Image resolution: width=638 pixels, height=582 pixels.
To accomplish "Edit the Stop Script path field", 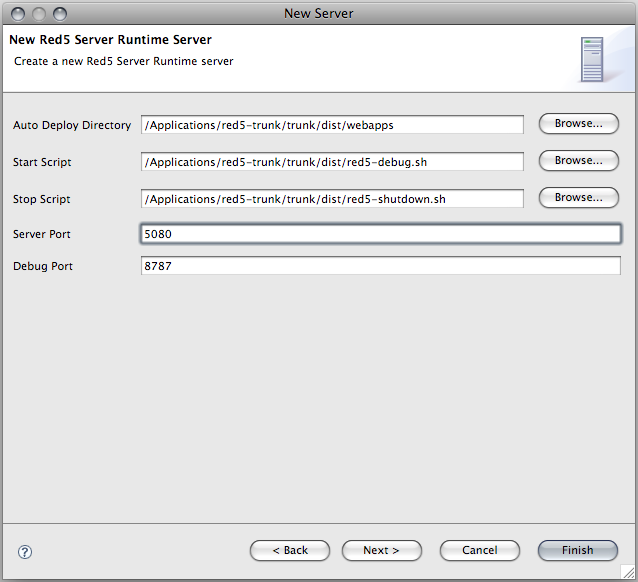I will click(332, 199).
